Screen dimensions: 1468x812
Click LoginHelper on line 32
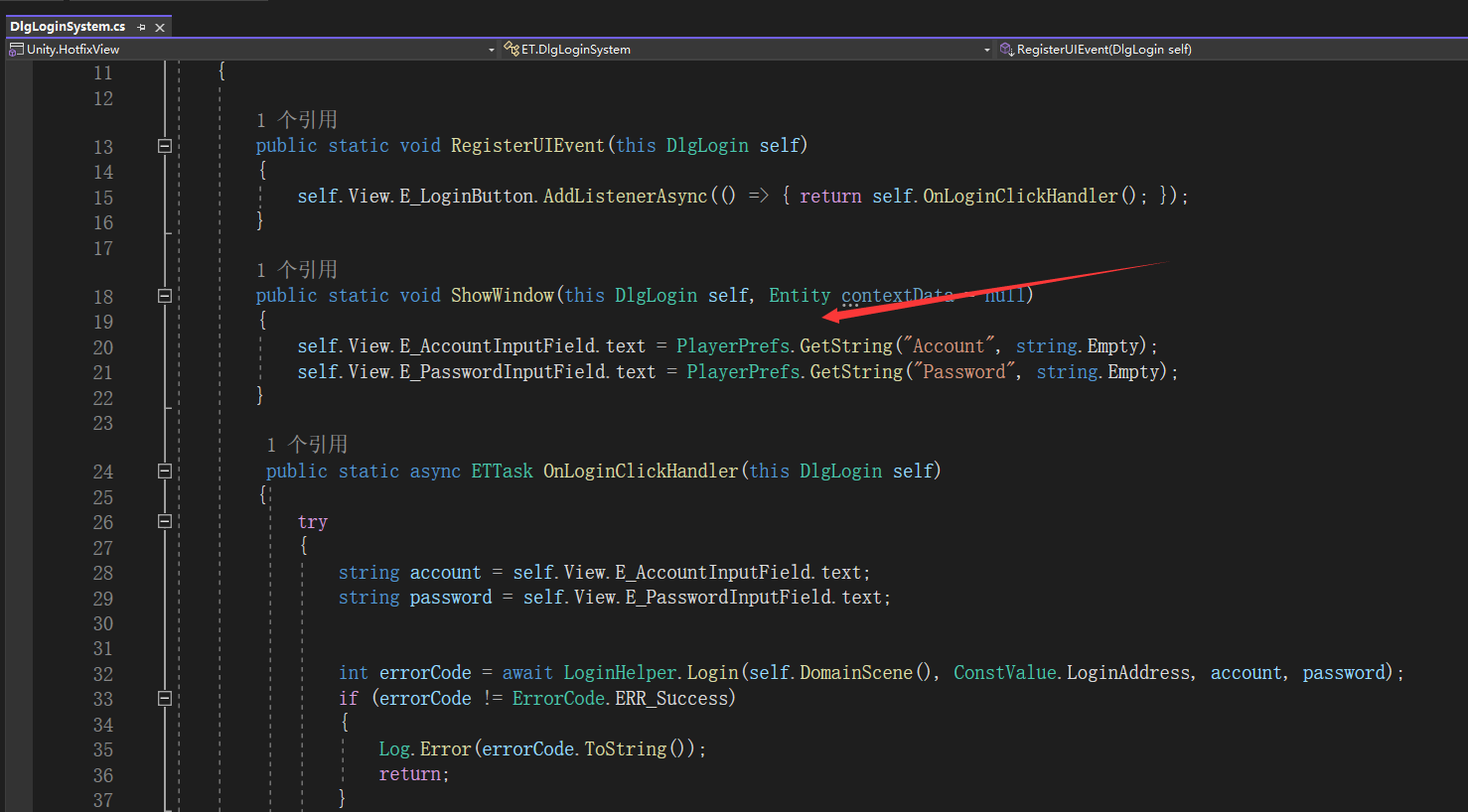pyautogui.click(x=620, y=673)
